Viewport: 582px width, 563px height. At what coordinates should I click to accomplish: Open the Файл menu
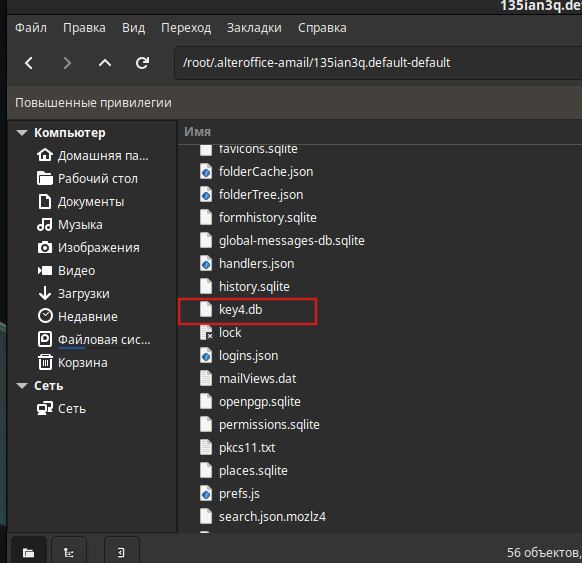click(x=31, y=28)
